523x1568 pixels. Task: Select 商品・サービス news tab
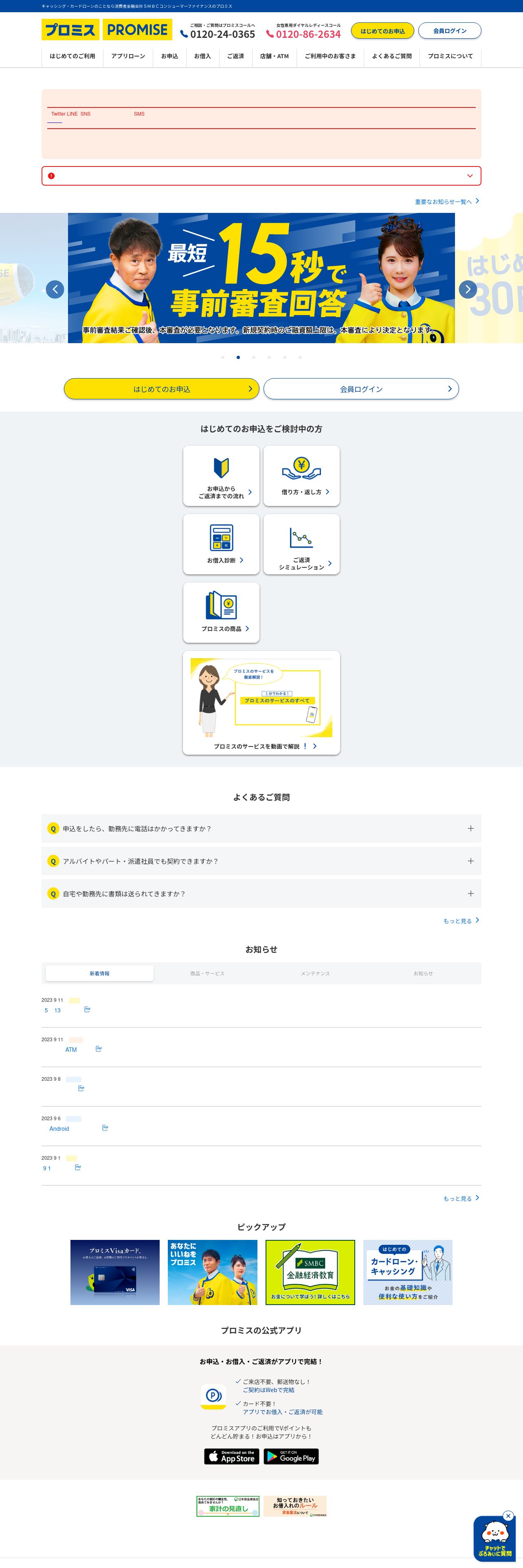[207, 973]
